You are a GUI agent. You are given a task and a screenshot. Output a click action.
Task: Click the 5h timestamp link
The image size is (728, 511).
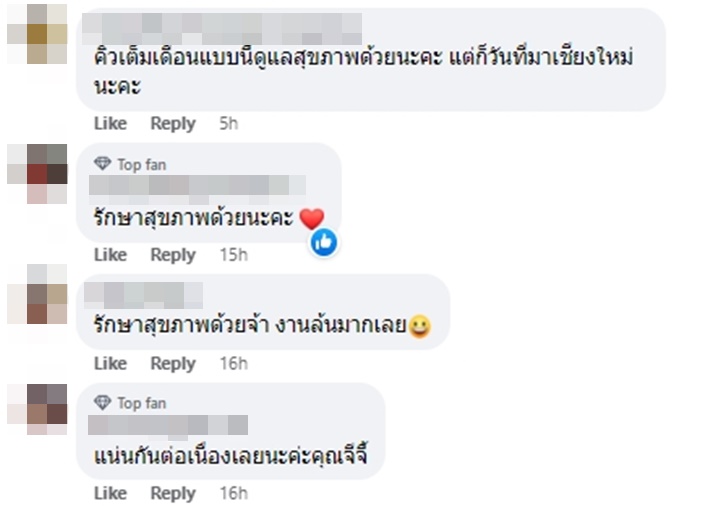(x=229, y=123)
